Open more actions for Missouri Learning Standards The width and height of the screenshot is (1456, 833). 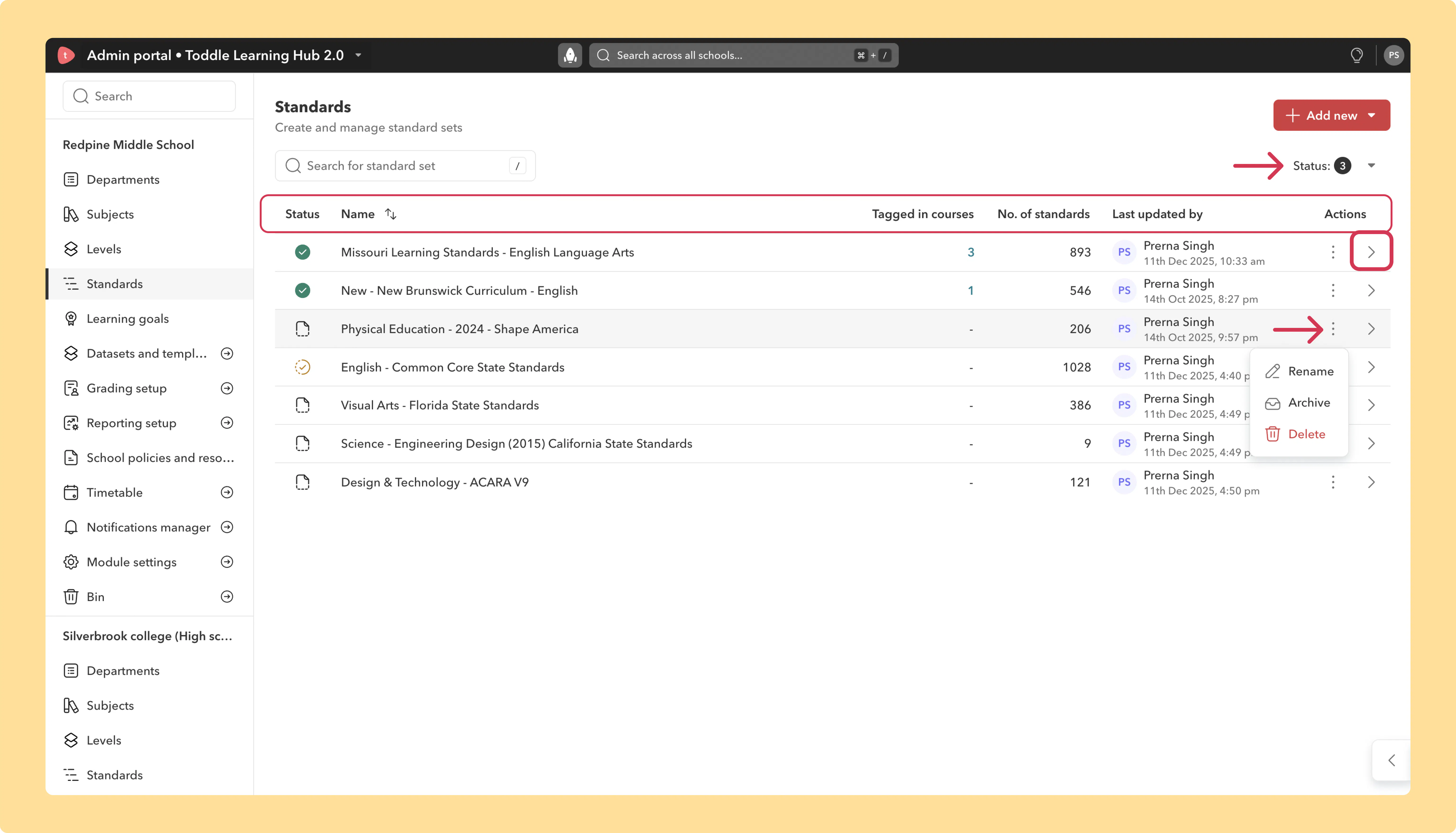point(1333,252)
